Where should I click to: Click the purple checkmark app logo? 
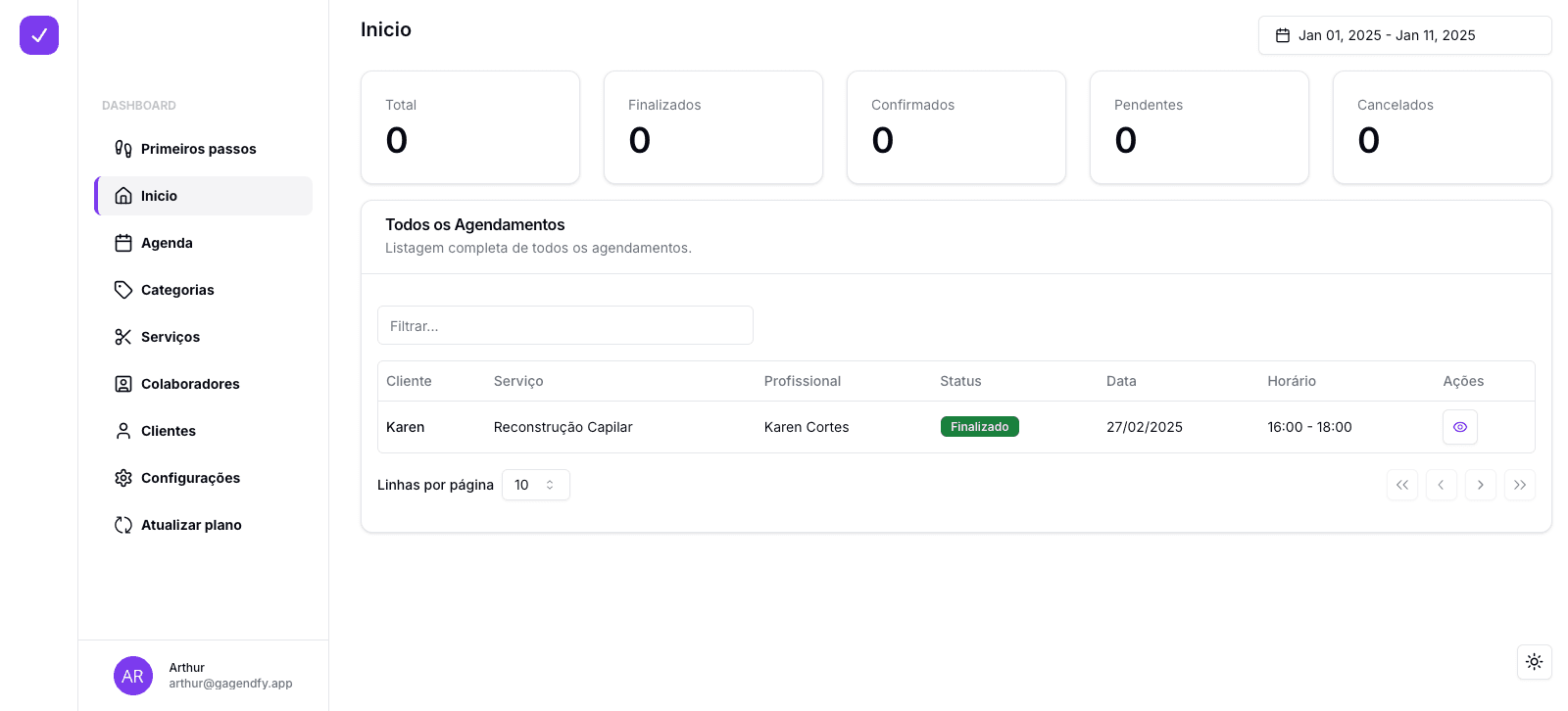click(x=39, y=35)
